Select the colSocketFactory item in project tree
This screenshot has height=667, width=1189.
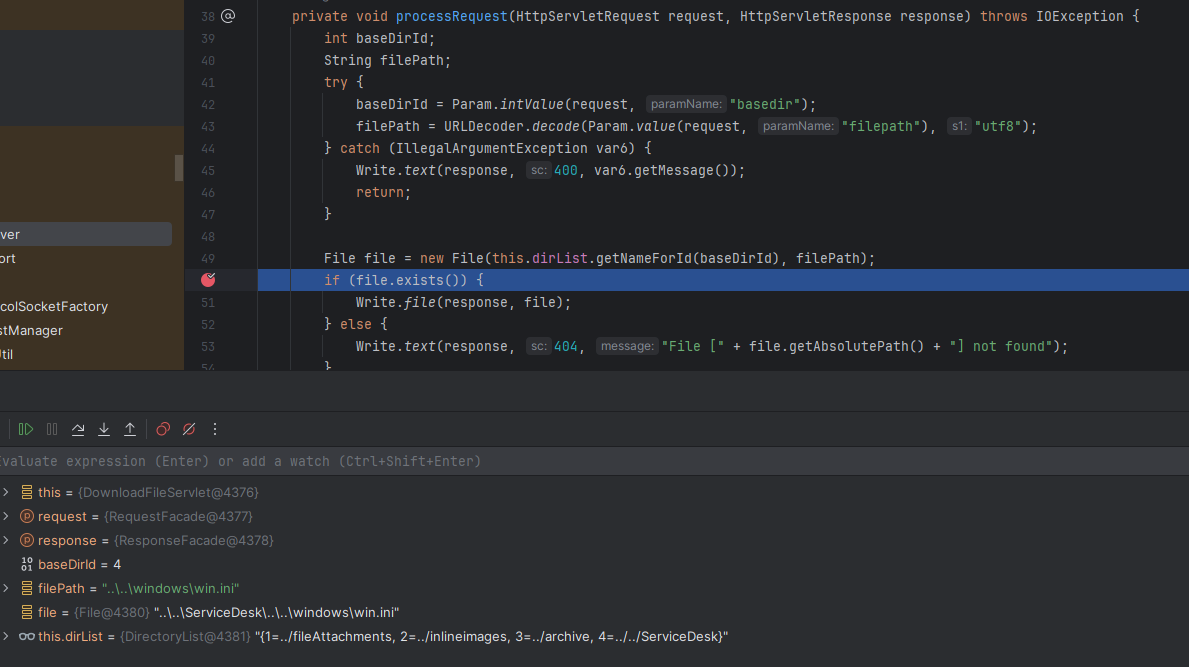pyautogui.click(x=54, y=306)
